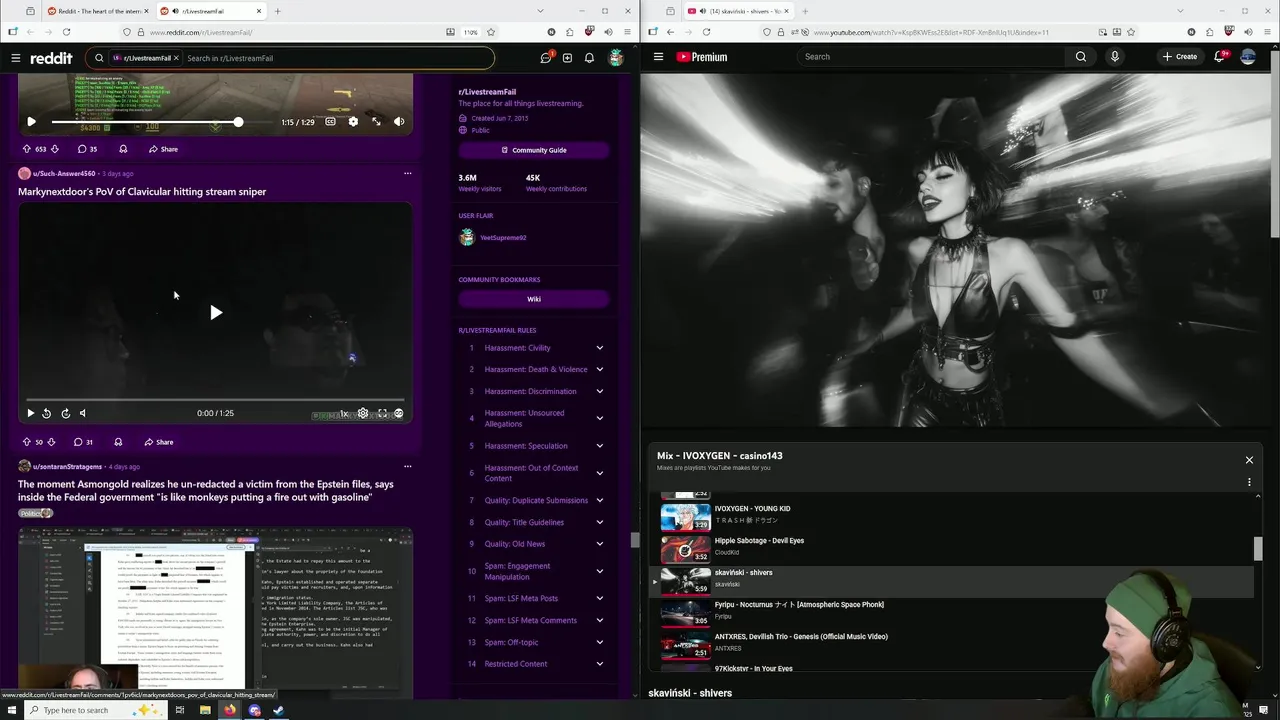Screen dimensions: 1280x720
Task: Open more options for the Markynextdoor post
Action: 407,174
